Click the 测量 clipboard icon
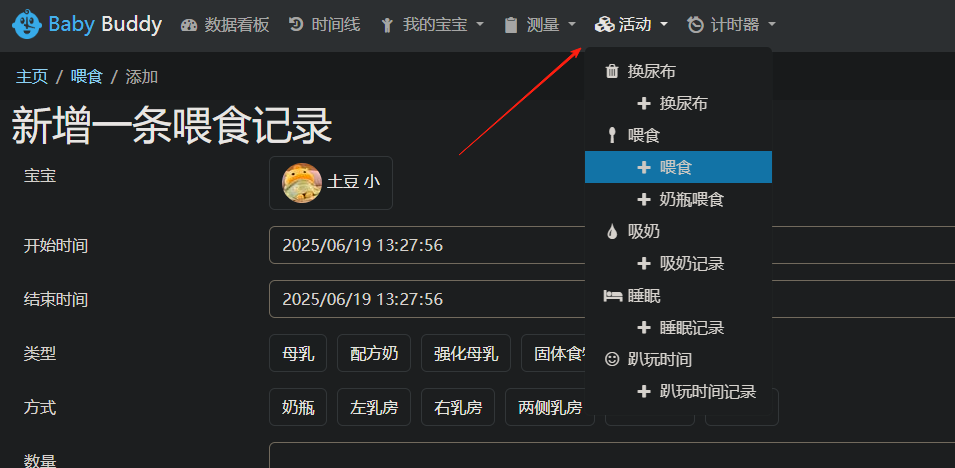This screenshot has width=955, height=468. [x=511, y=25]
